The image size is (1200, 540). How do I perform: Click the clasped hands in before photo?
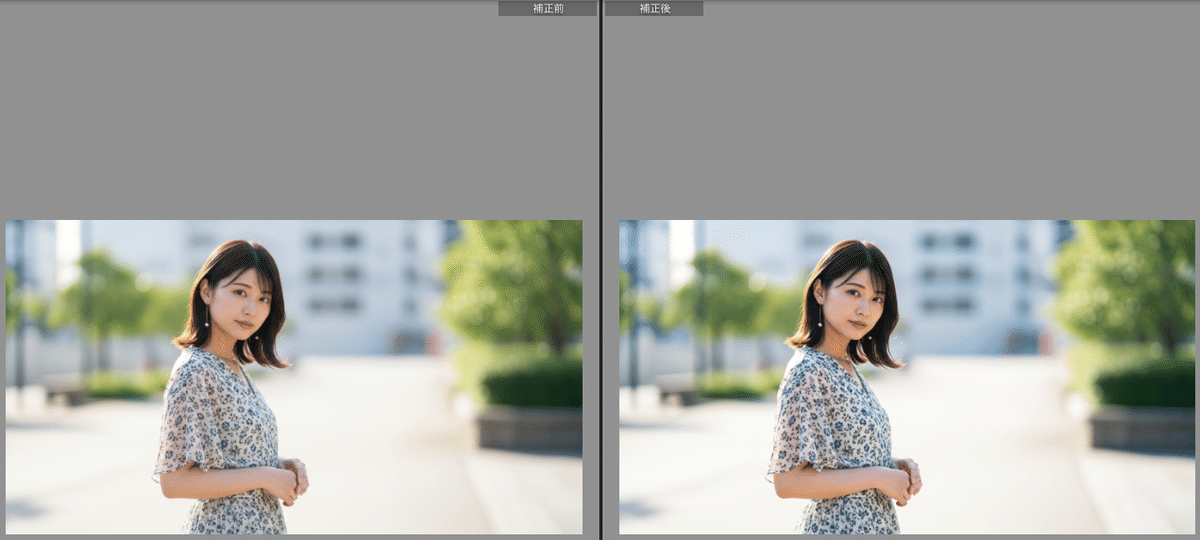click(x=290, y=480)
